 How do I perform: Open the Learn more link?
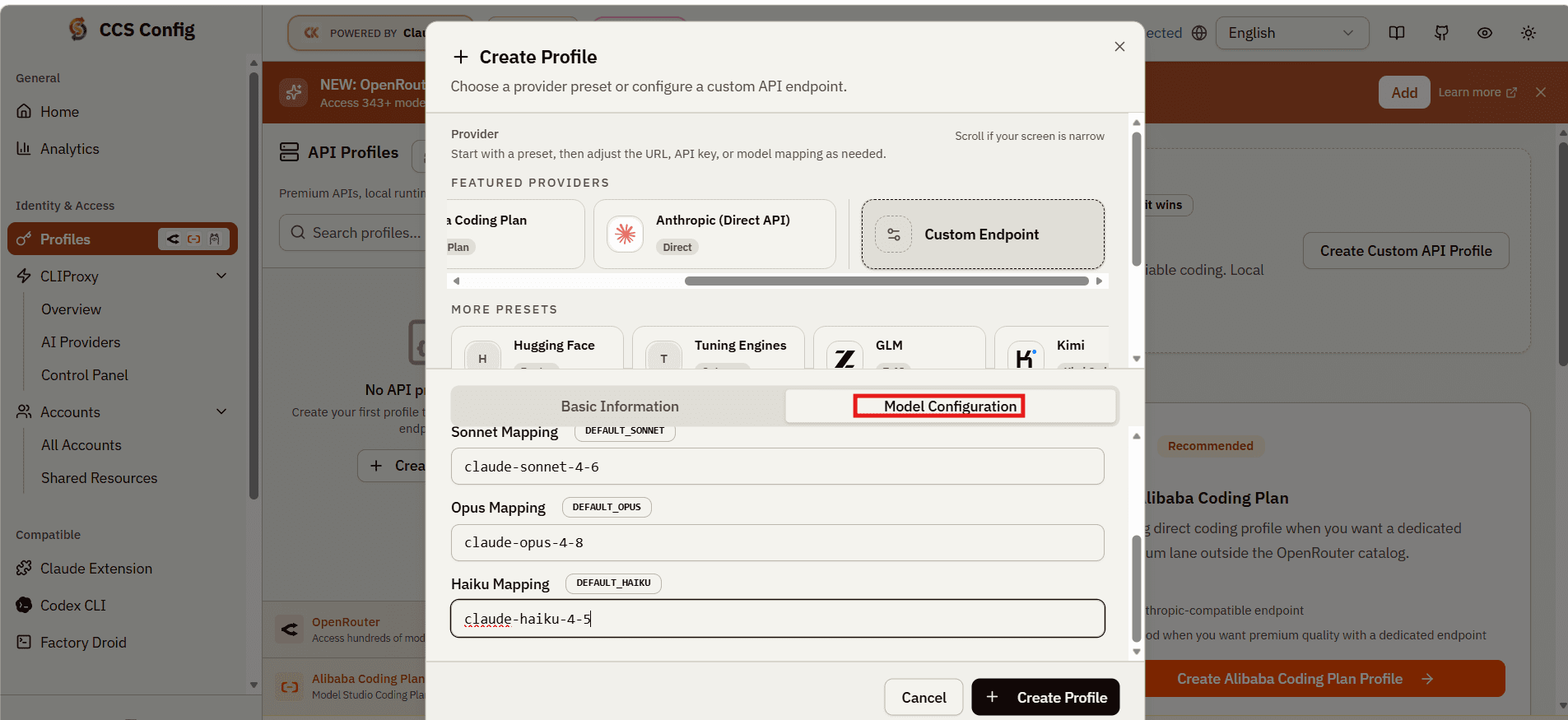(1477, 92)
